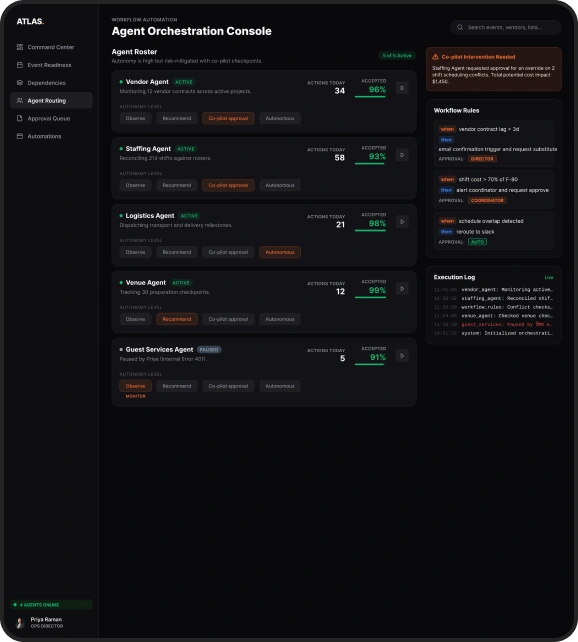578x642 pixels.
Task: Click the Vendor Agent play icon button
Action: click(402, 88)
